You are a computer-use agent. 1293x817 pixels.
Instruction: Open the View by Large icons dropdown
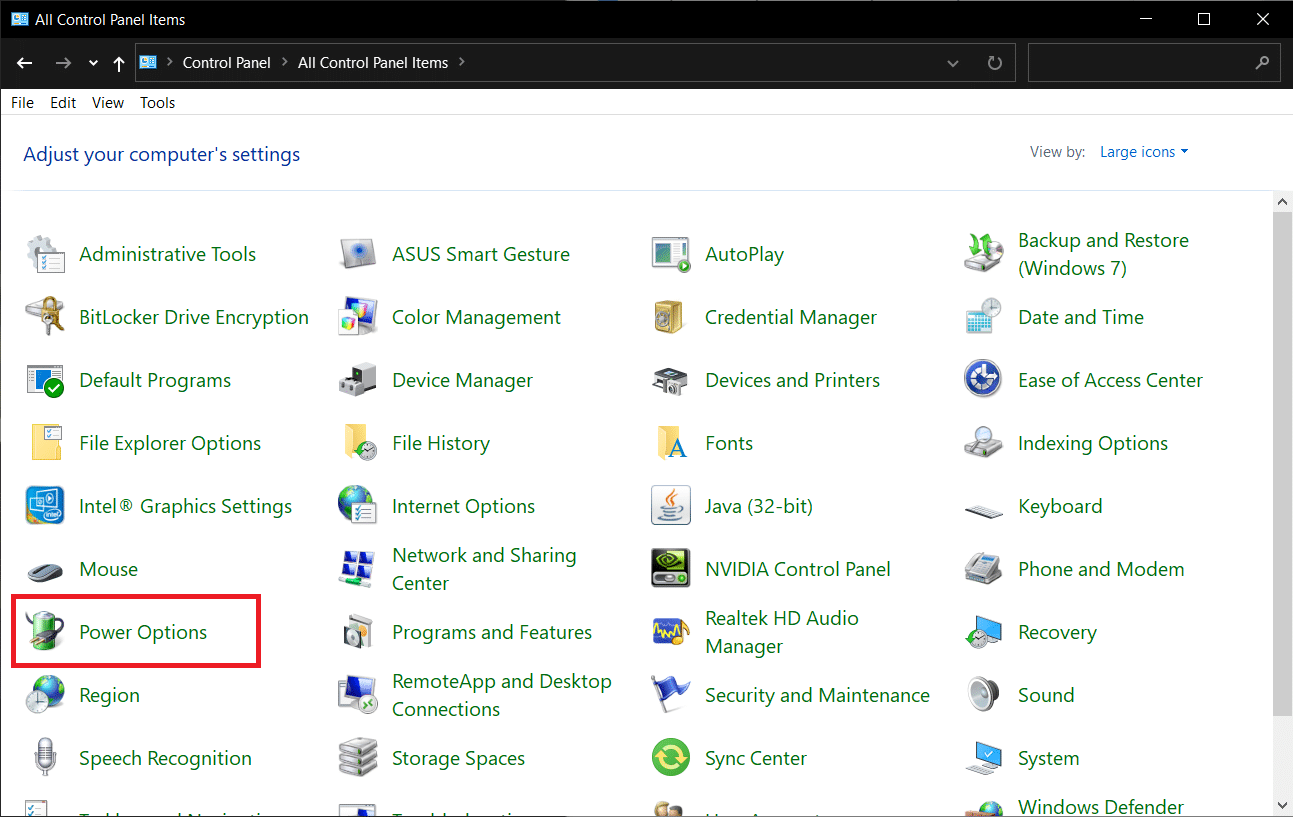click(x=1144, y=152)
